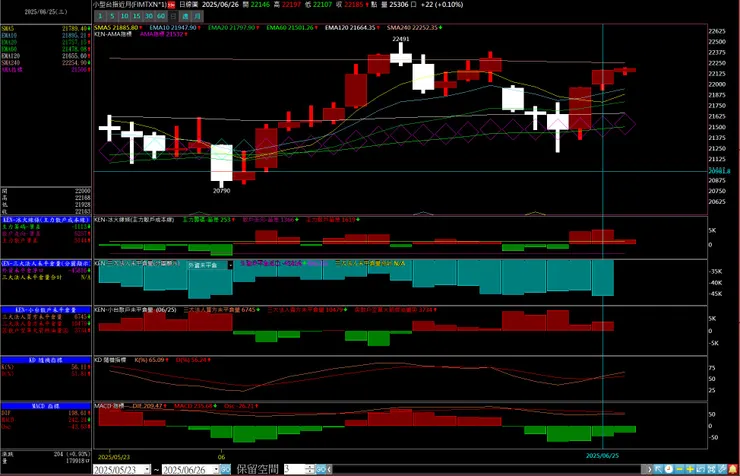The height and width of the screenshot is (476, 740).
Task: Click the 20790 low price annotation
Action: pyautogui.click(x=221, y=191)
